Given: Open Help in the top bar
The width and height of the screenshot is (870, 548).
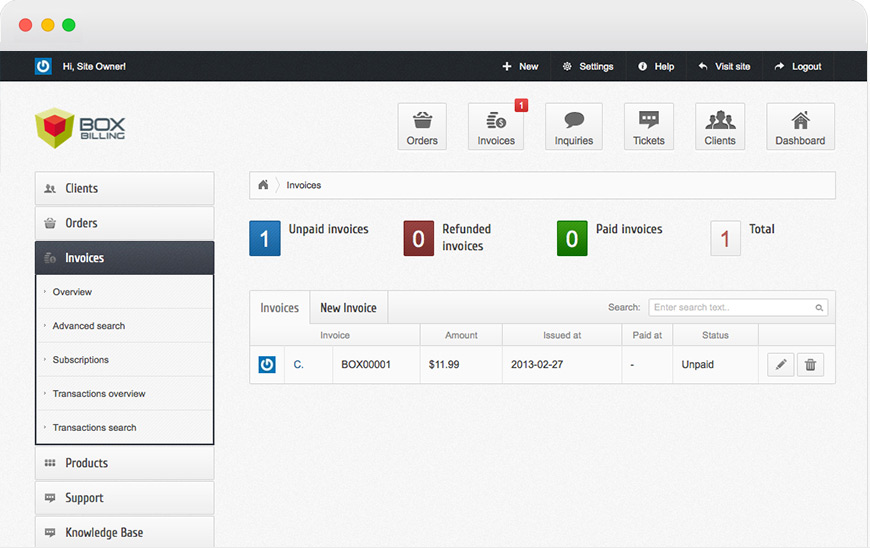Looking at the screenshot, I should click(x=656, y=66).
